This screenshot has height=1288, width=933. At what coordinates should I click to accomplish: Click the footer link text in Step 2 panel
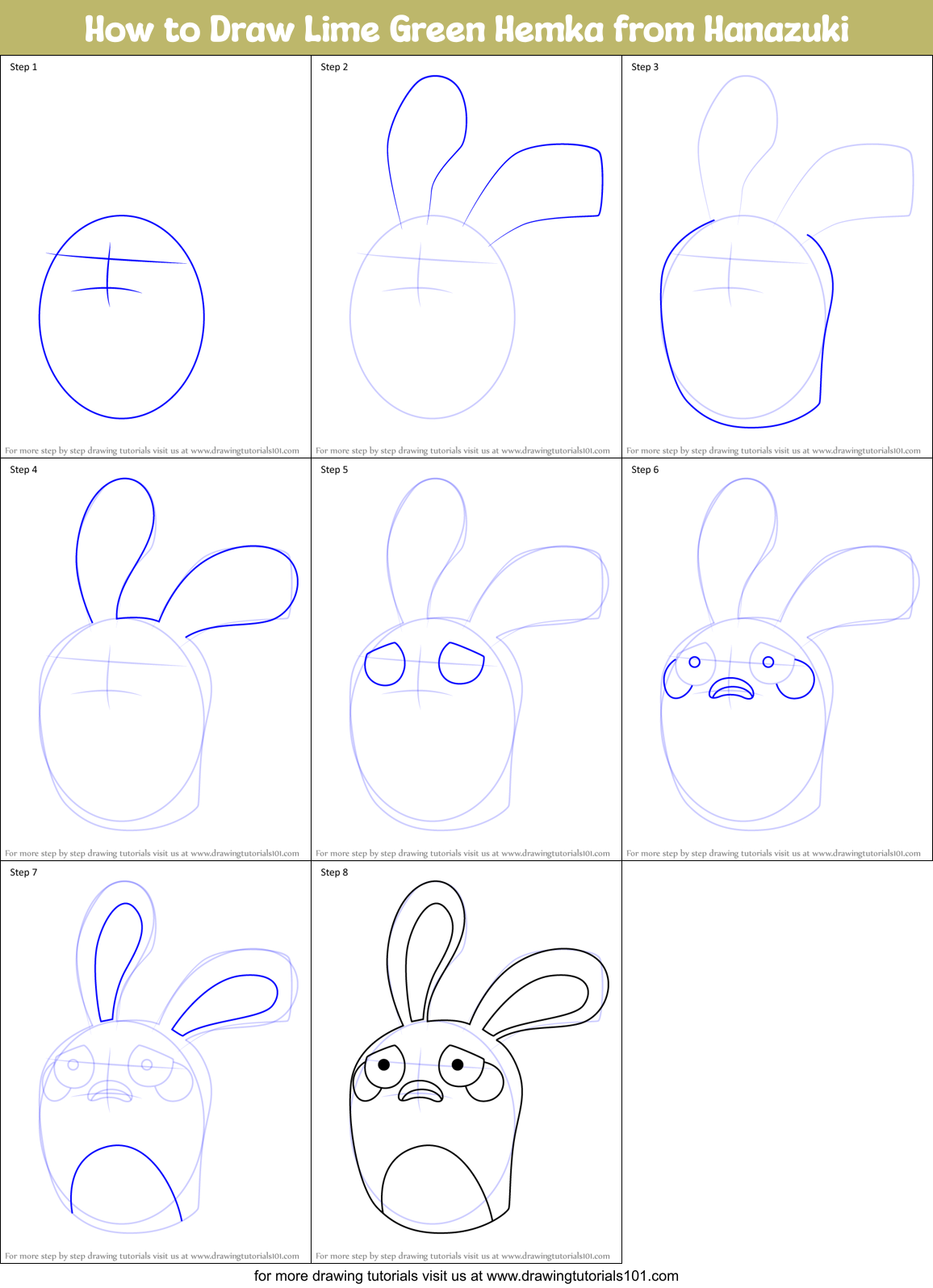[462, 451]
